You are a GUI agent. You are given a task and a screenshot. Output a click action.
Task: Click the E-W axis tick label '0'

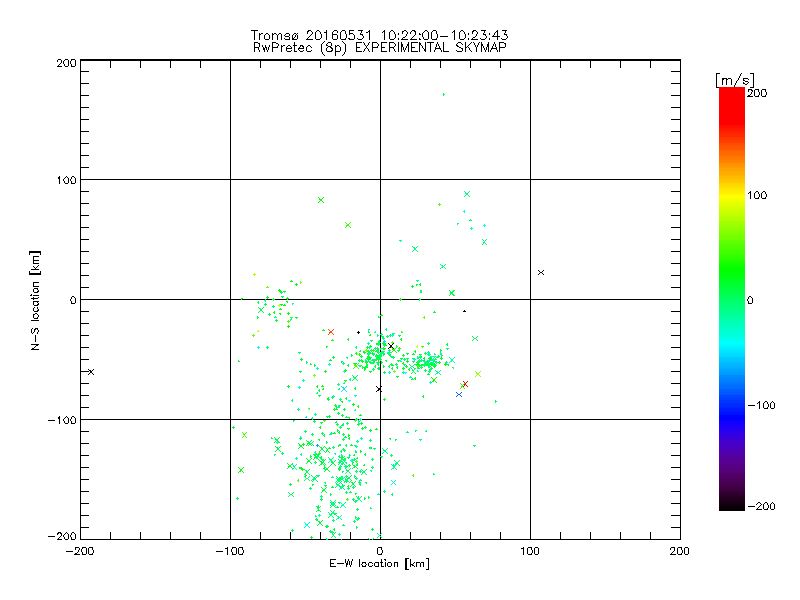[x=380, y=551]
